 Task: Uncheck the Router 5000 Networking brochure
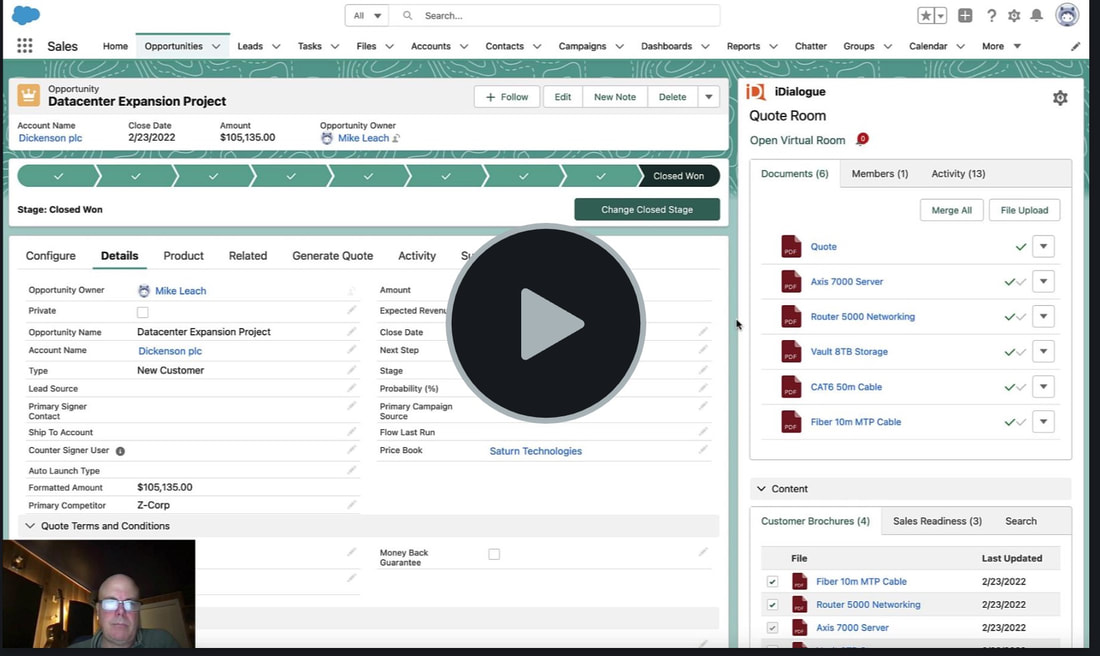pyautogui.click(x=772, y=605)
